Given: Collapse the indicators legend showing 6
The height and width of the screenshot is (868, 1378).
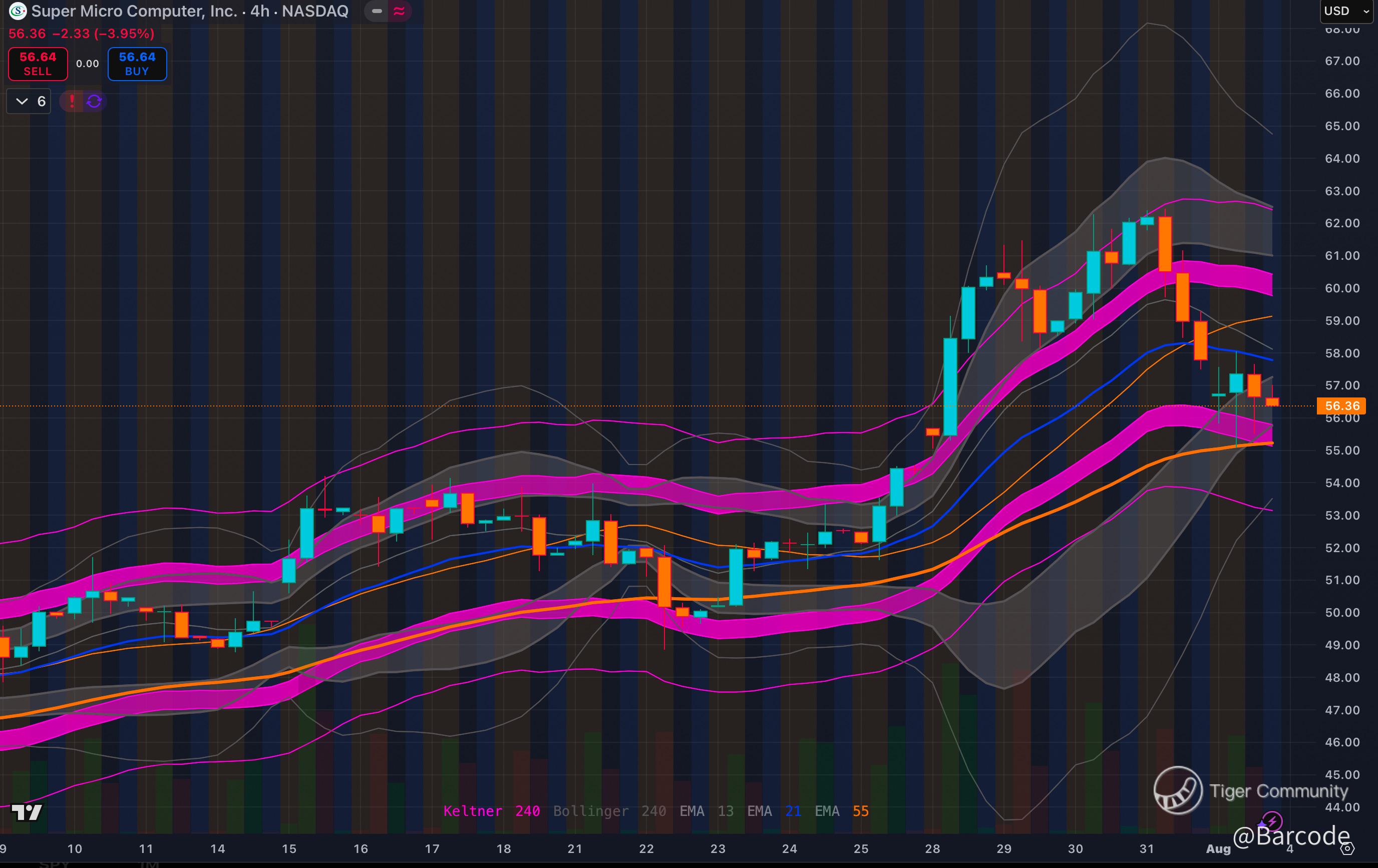Looking at the screenshot, I should tap(22, 101).
